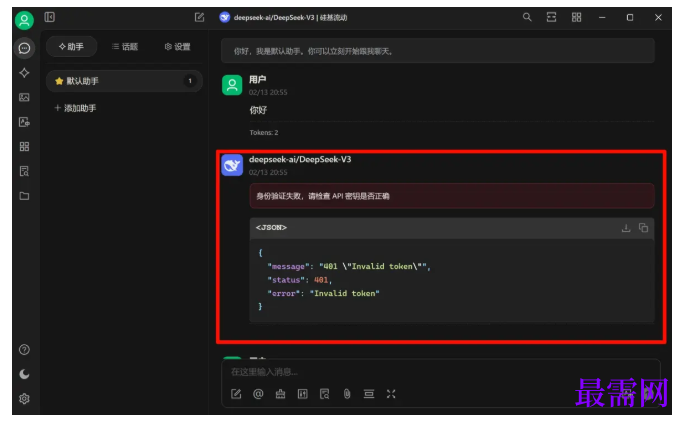Open the message search magnifier
The image size is (687, 424).
(x=527, y=17)
